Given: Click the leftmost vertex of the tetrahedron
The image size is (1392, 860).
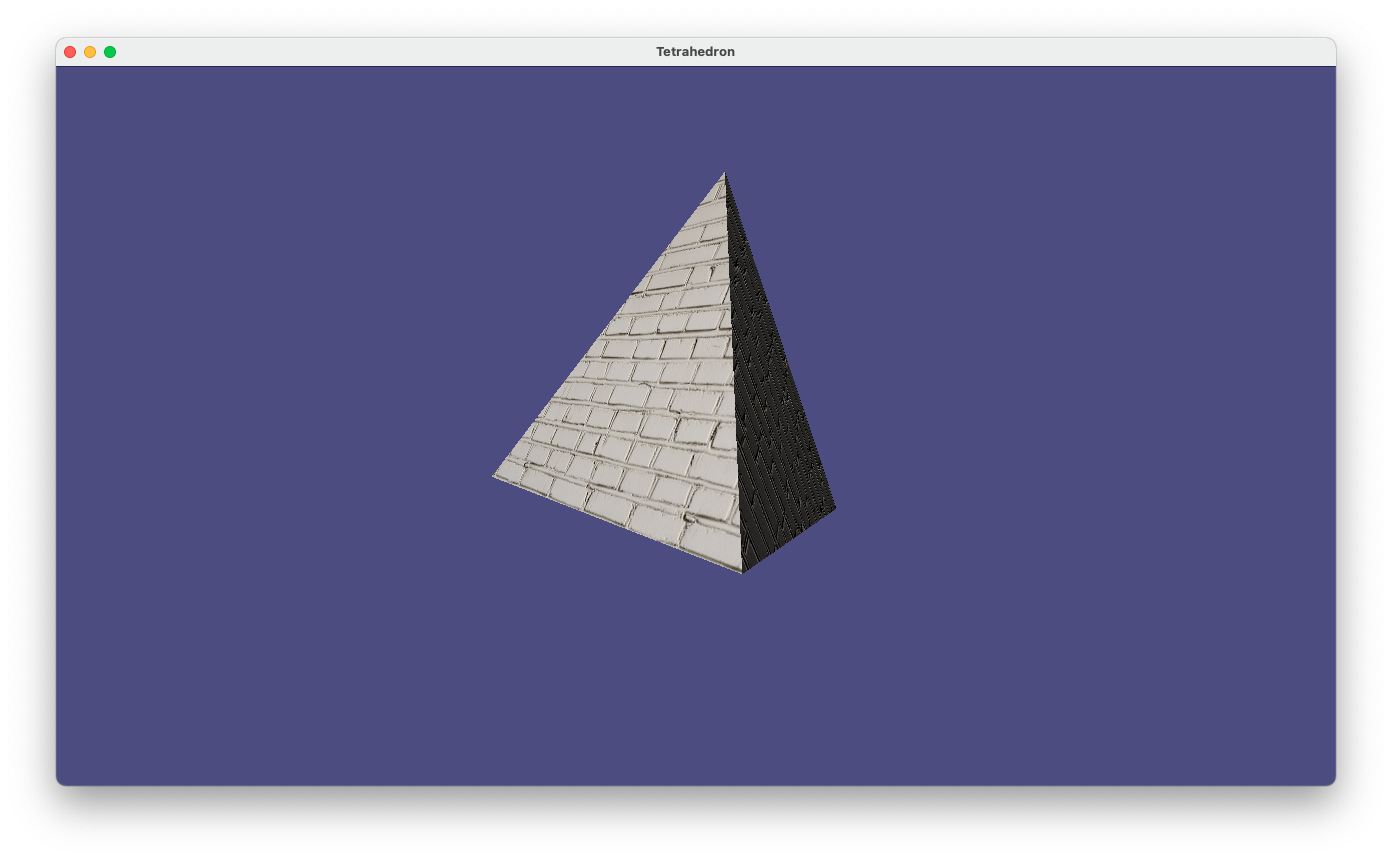Looking at the screenshot, I should (495, 476).
